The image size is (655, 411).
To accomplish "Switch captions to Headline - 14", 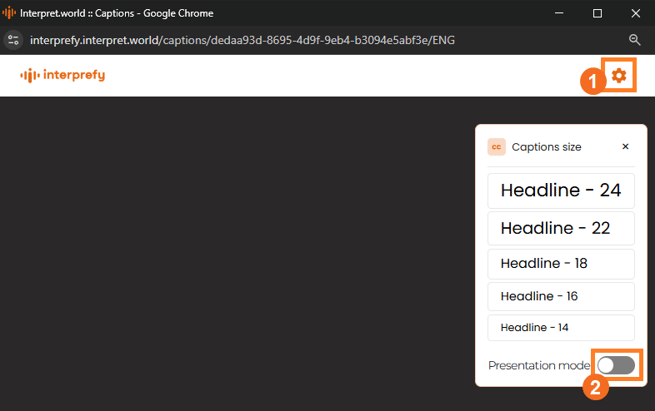I will 561,327.
